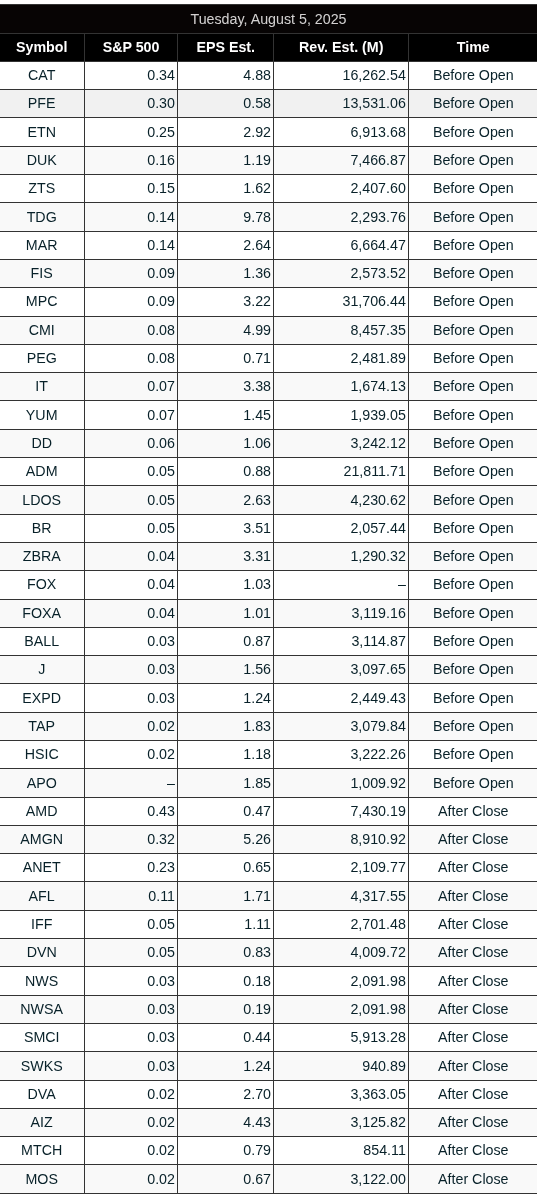Select the AMD ticker symbol
537x1201 pixels.
click(x=42, y=811)
